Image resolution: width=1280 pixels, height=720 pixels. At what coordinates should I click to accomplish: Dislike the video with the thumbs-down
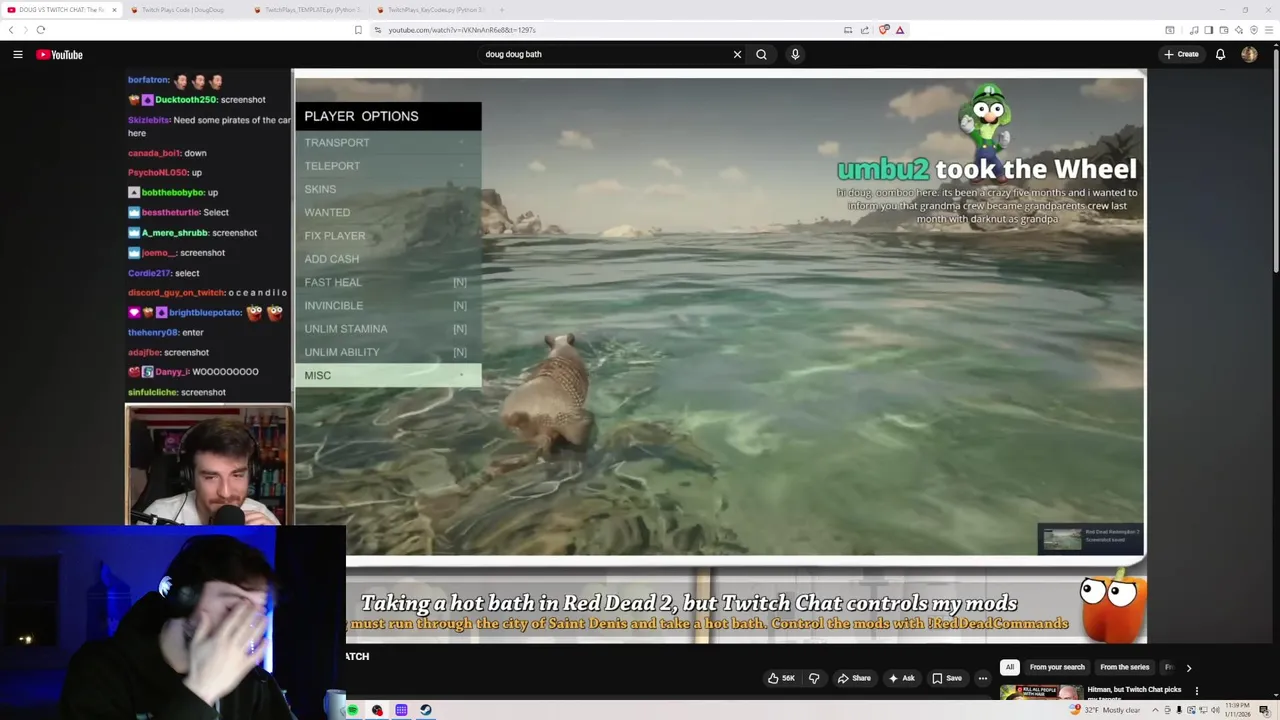(814, 678)
